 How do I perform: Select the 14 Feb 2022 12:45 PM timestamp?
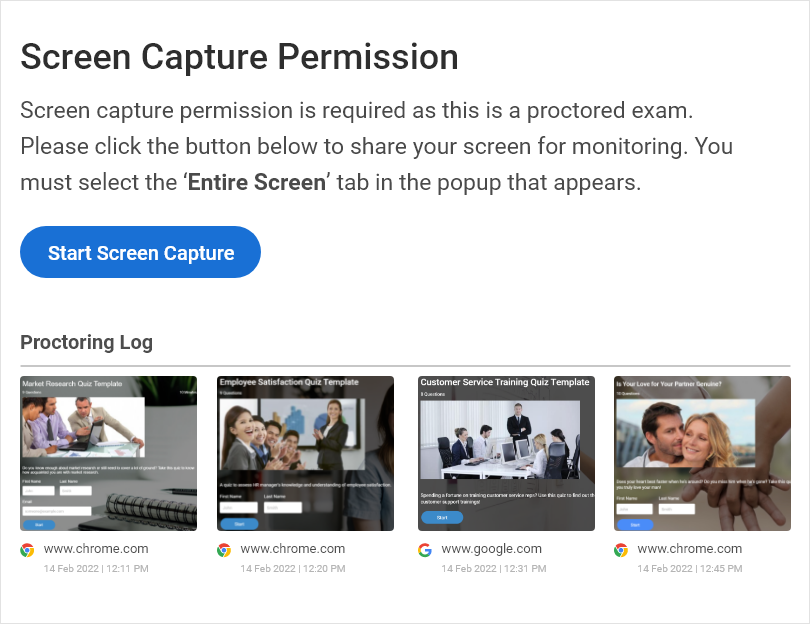pyautogui.click(x=690, y=568)
